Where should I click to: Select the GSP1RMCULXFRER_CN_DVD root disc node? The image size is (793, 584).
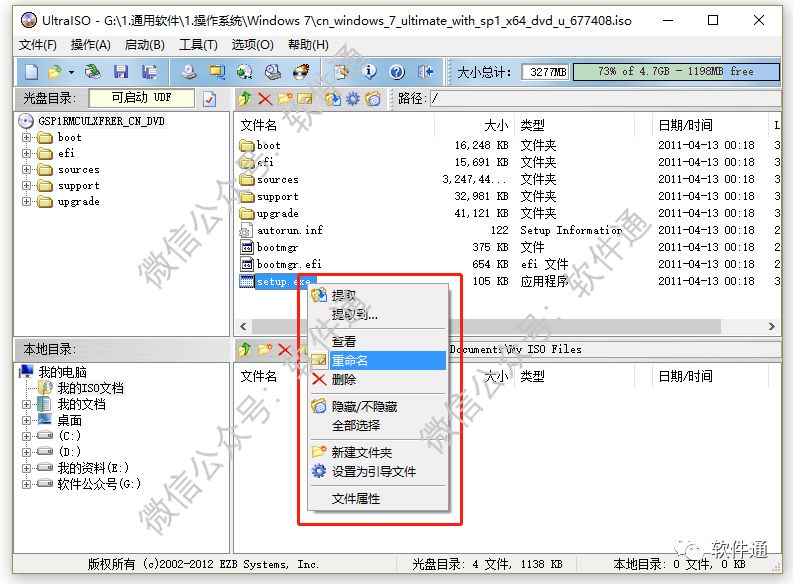tap(101, 121)
